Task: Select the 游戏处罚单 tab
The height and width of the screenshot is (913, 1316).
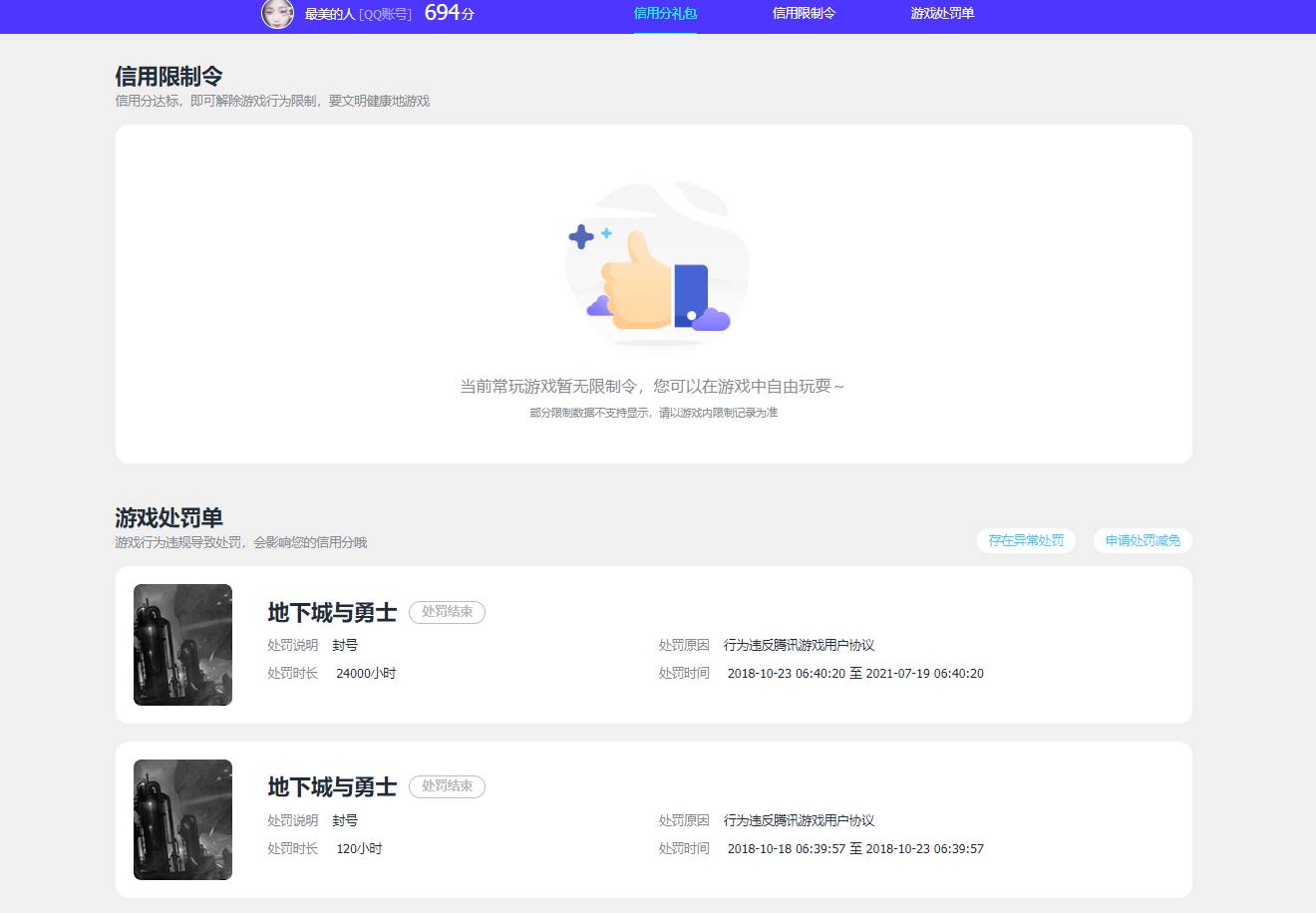Action: tap(940, 15)
